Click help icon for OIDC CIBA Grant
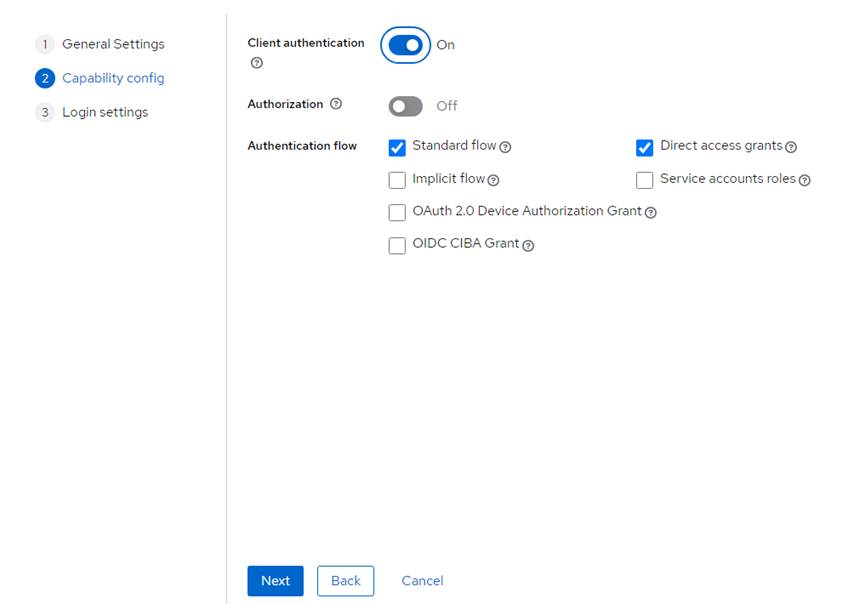This screenshot has width=865, height=604. tap(528, 246)
